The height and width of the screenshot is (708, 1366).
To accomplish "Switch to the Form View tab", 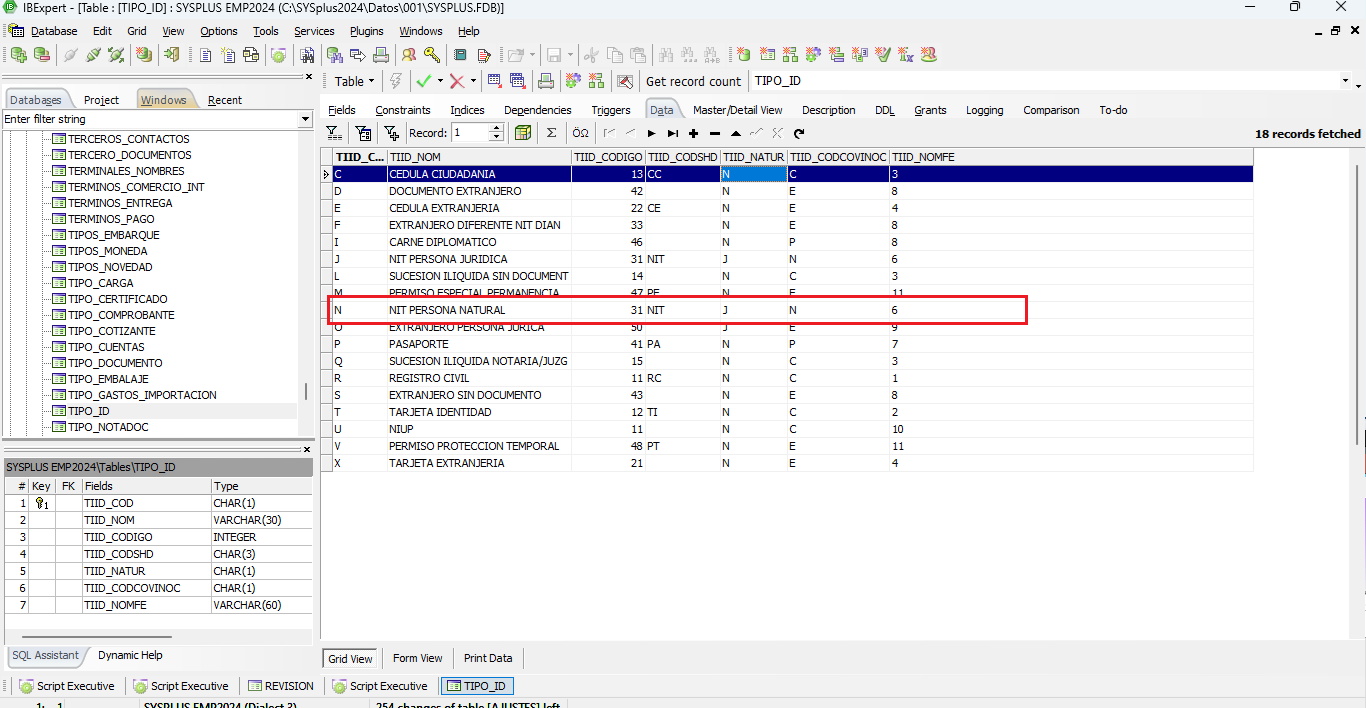I will click(417, 658).
